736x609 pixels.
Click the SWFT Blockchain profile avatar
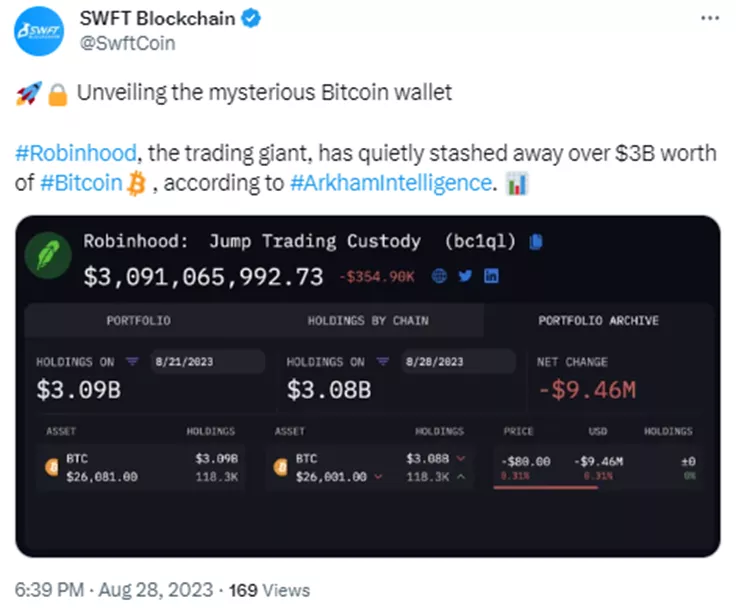(x=39, y=32)
